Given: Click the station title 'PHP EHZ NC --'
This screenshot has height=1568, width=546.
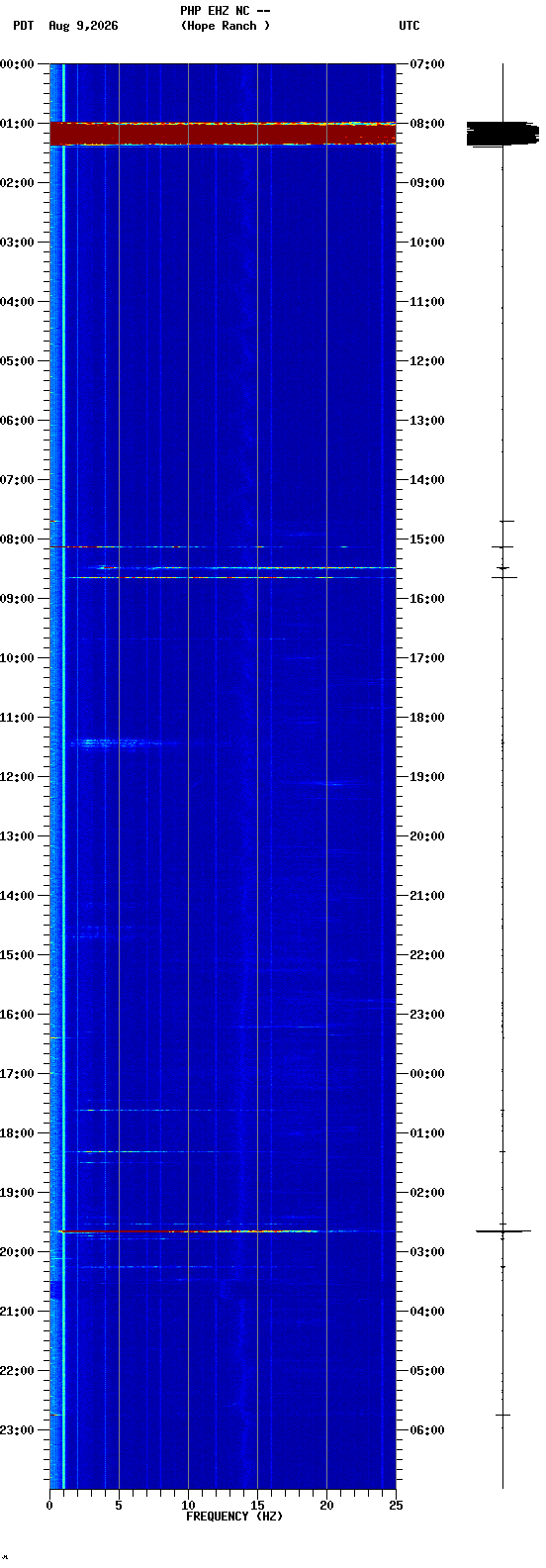Looking at the screenshot, I should click(x=225, y=11).
